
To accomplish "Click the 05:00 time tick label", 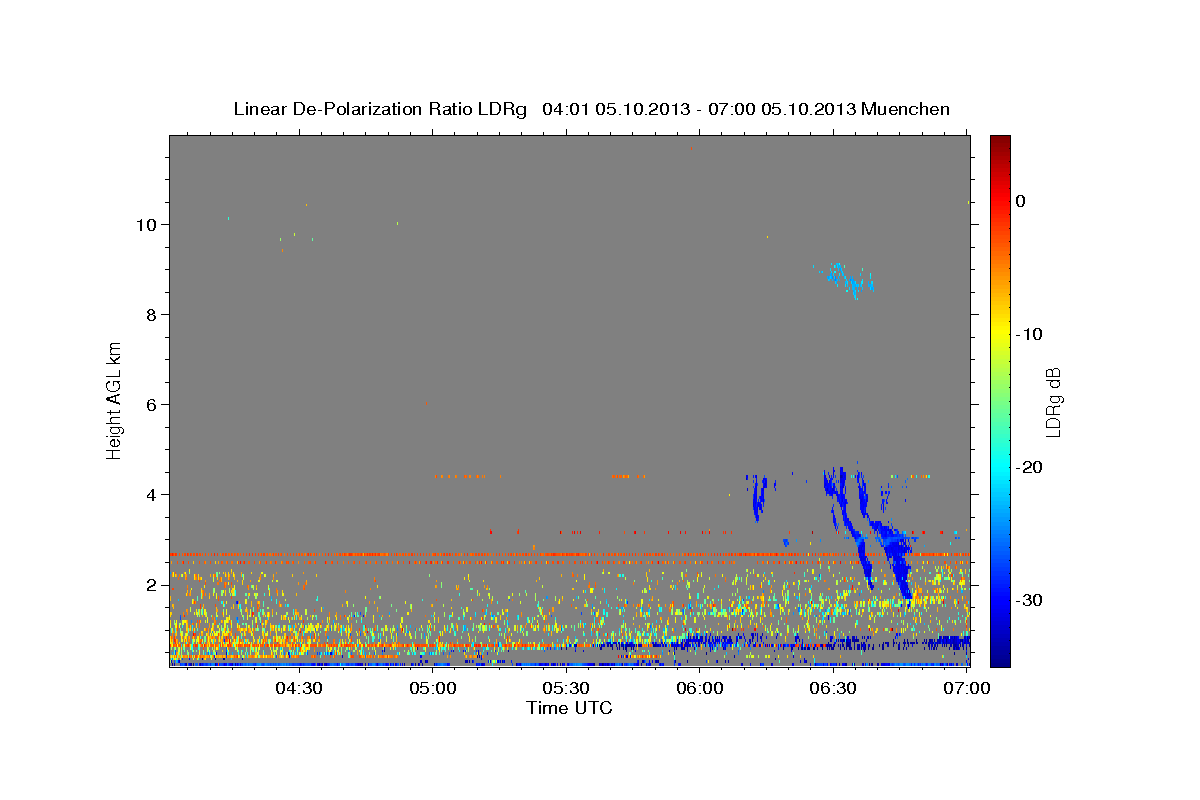I will pyautogui.click(x=433, y=688).
